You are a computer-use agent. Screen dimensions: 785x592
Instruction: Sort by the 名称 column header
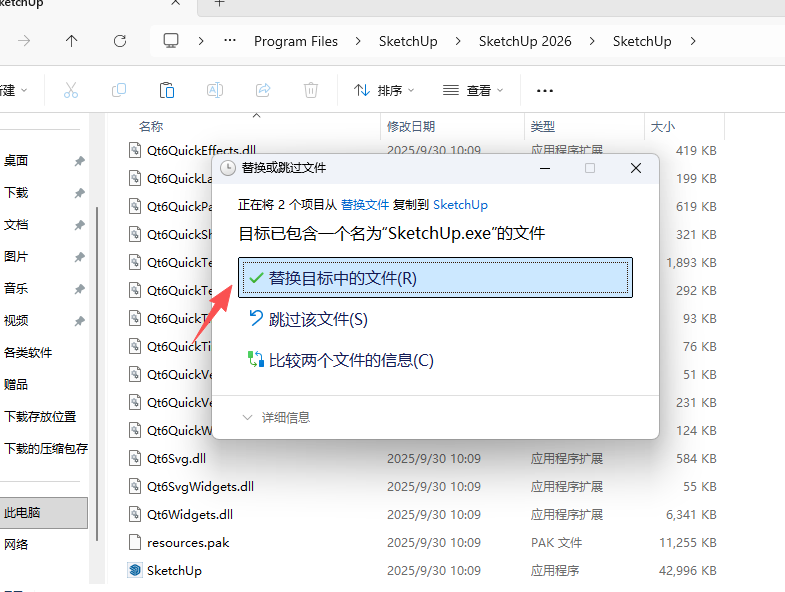(x=151, y=126)
